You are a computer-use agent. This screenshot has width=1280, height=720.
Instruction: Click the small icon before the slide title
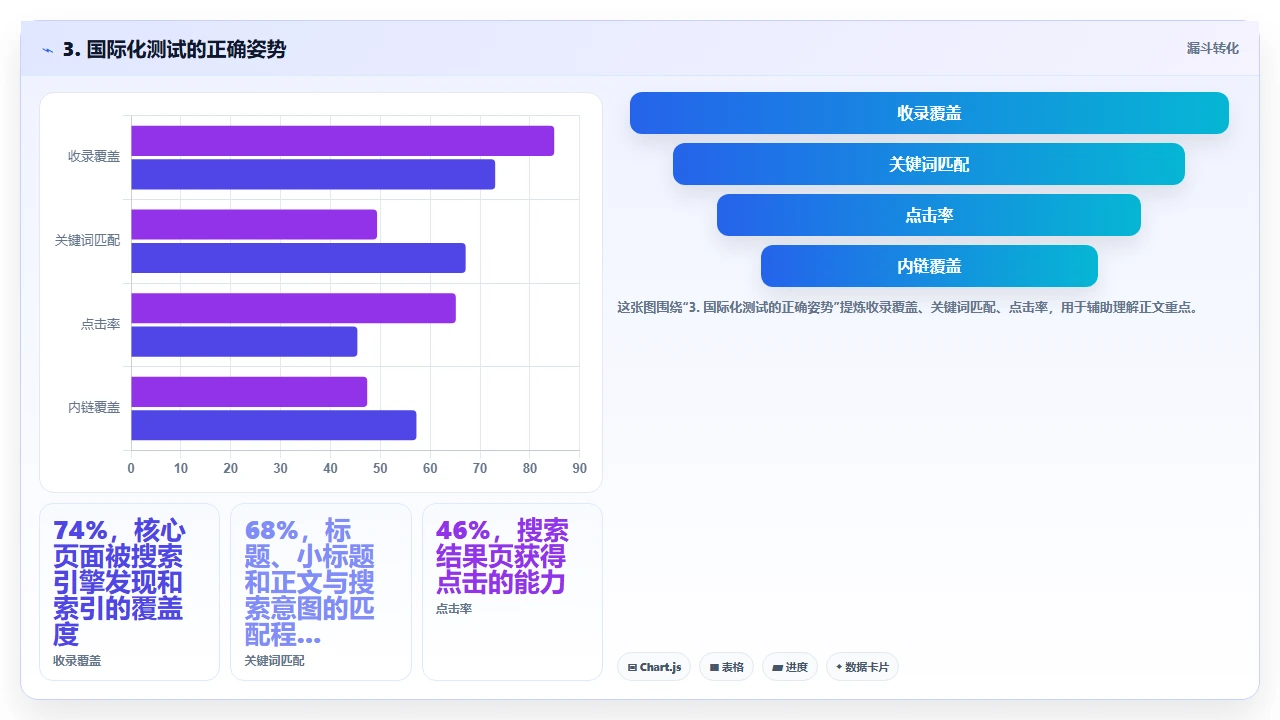click(48, 50)
